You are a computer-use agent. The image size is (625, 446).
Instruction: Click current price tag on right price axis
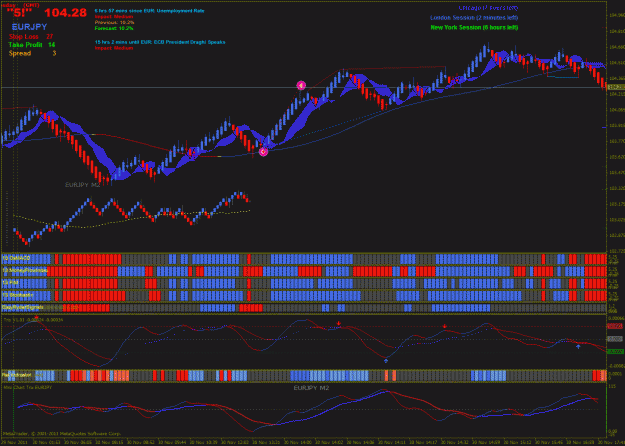pos(616,87)
